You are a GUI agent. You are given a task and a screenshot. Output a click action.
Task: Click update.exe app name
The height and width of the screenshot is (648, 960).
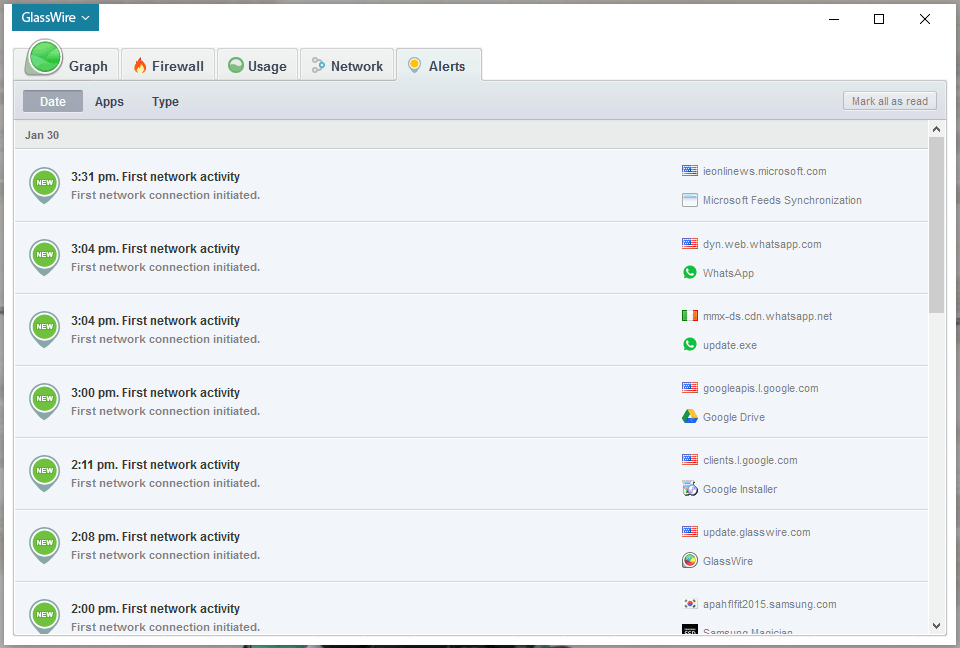pos(730,345)
